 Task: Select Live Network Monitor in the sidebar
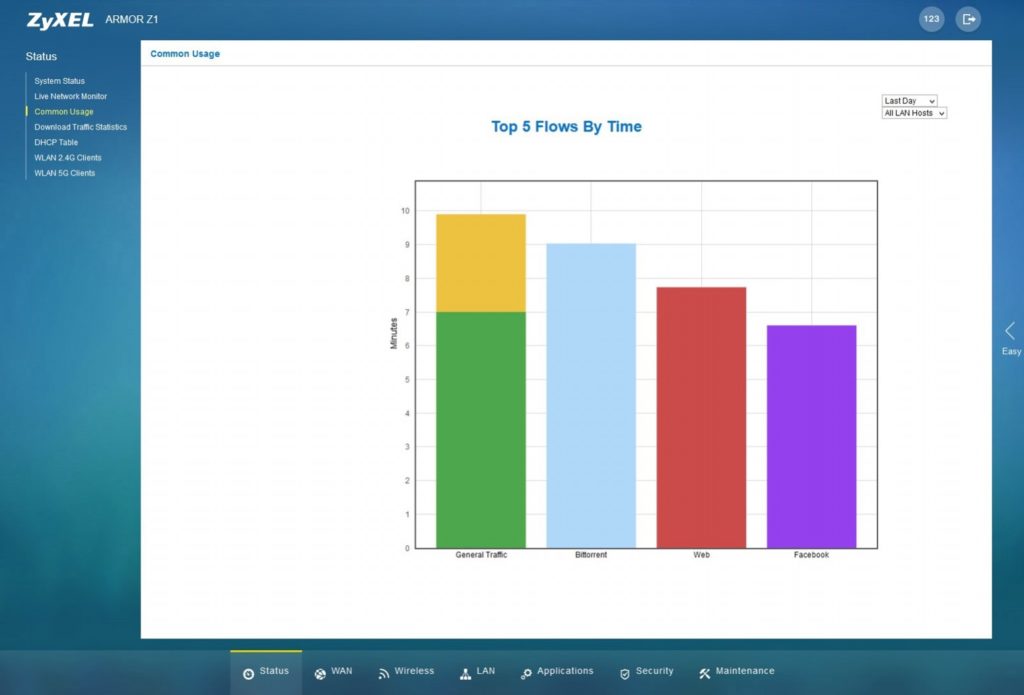71,96
